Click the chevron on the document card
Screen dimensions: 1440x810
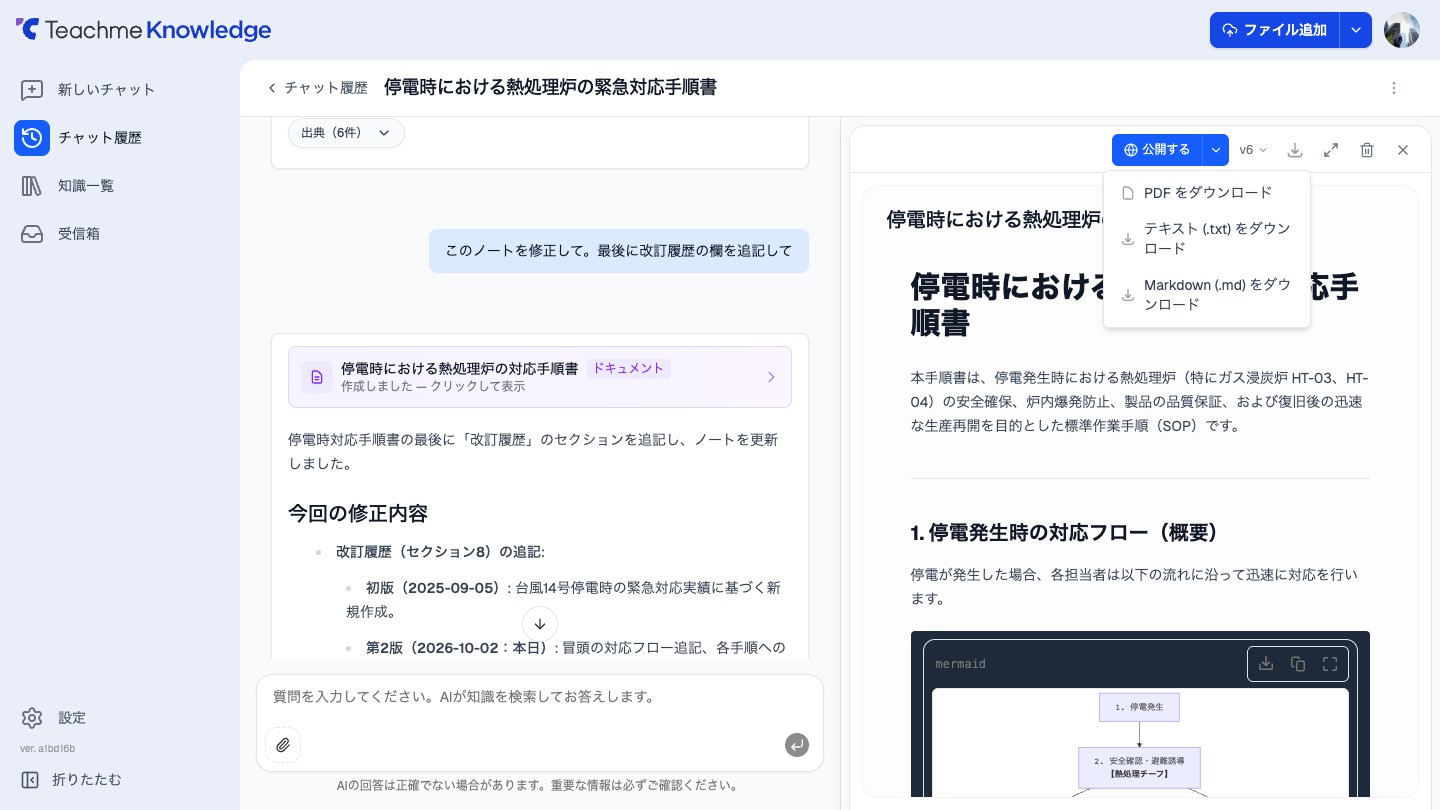[771, 377]
